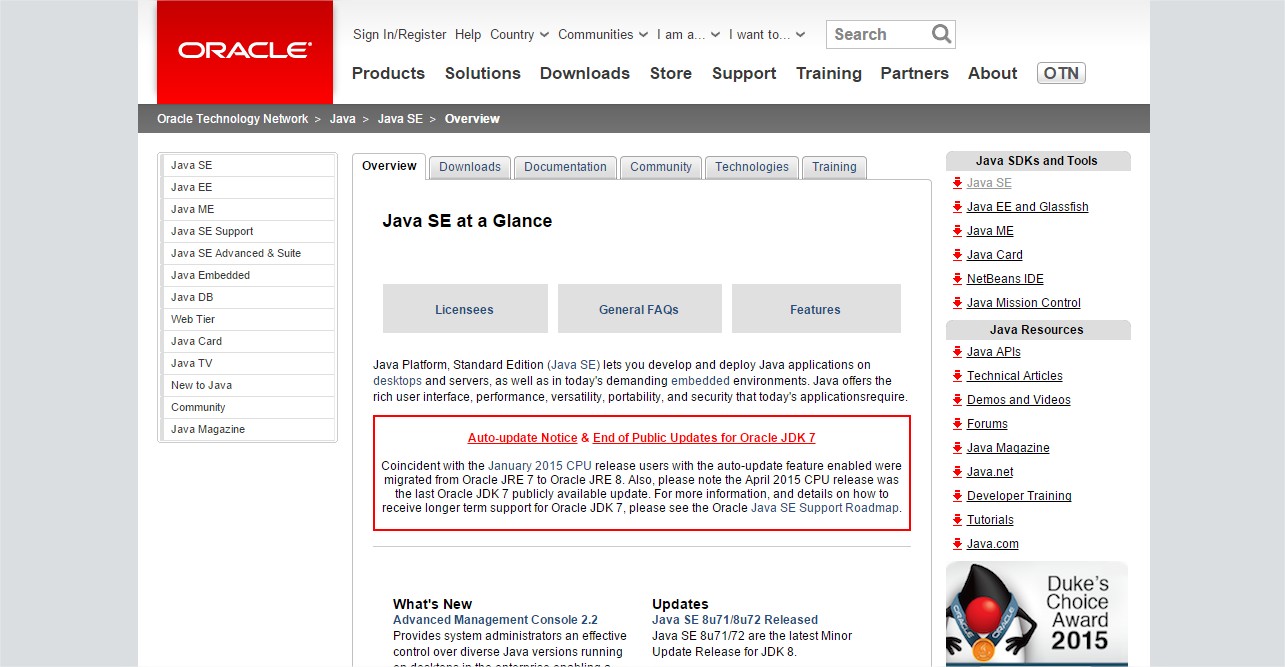
Task: Click in the Search input field
Action: pyautogui.click(x=878, y=34)
